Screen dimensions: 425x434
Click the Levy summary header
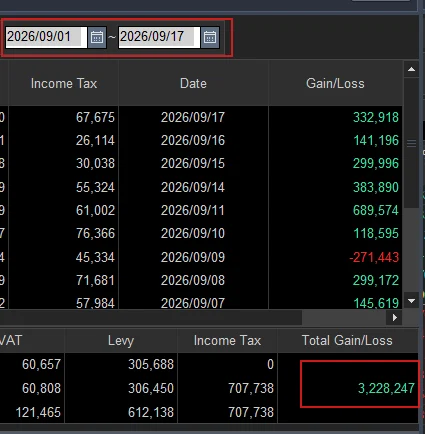121,341
